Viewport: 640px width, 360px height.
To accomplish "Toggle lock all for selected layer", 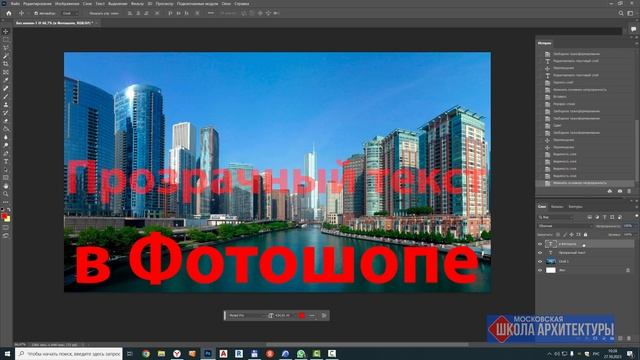I will pyautogui.click(x=585, y=235).
